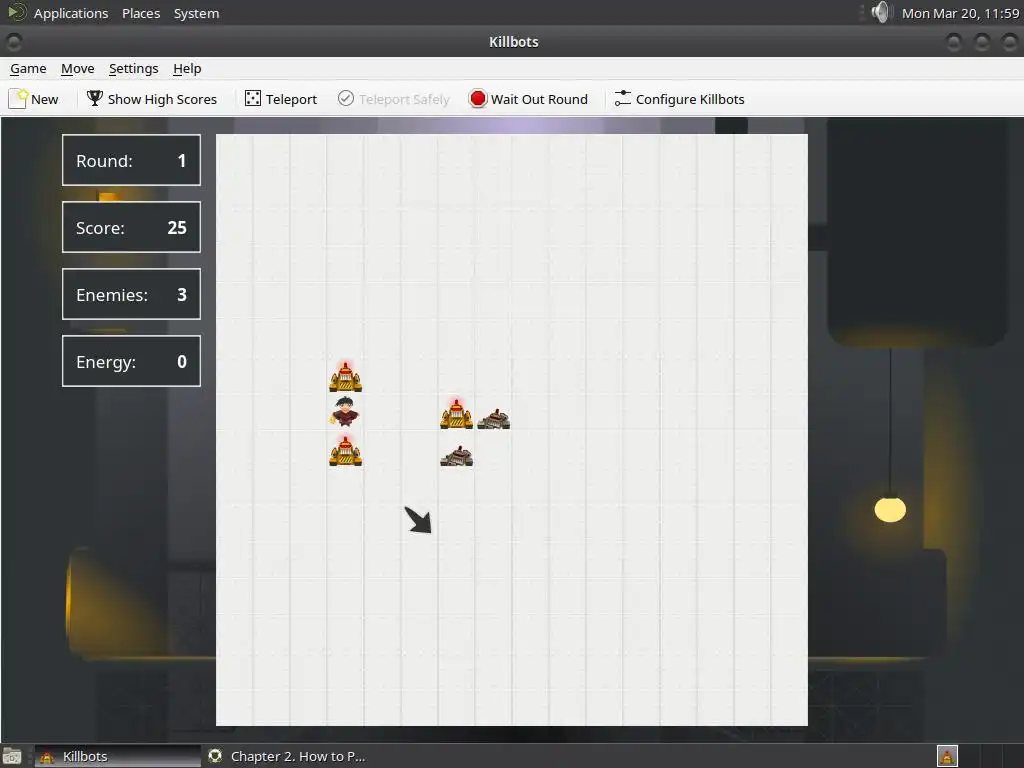Image resolution: width=1024 pixels, height=768 pixels.
Task: Click the Show High Scores button label
Action: pos(162,99)
